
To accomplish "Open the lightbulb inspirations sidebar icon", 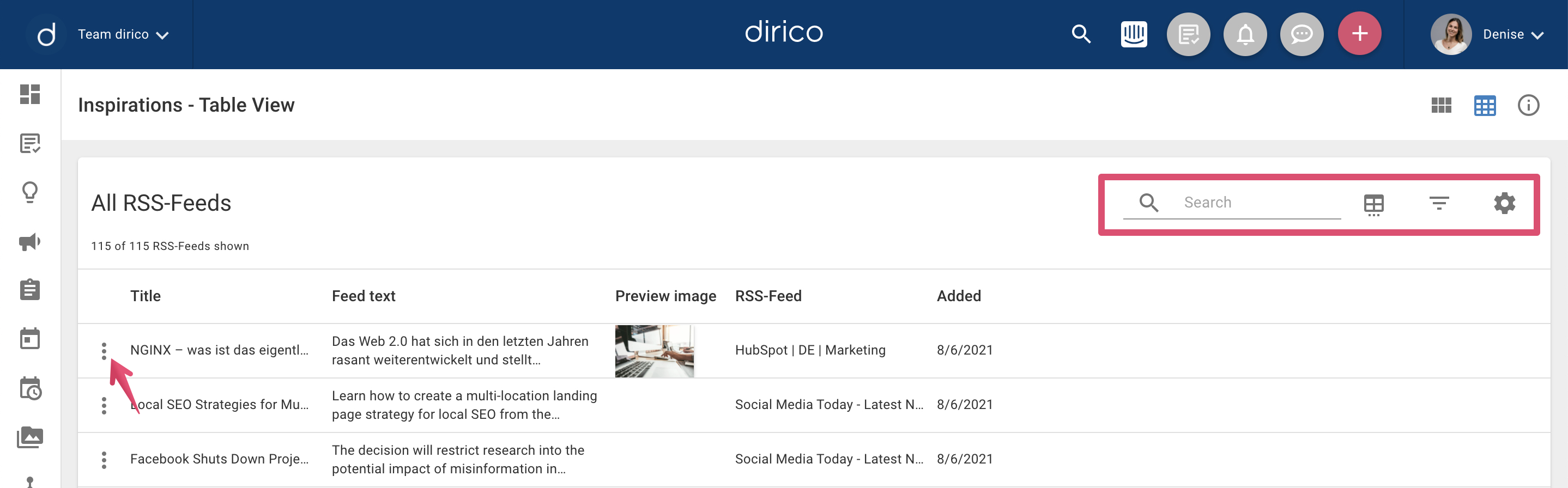I will click(30, 192).
